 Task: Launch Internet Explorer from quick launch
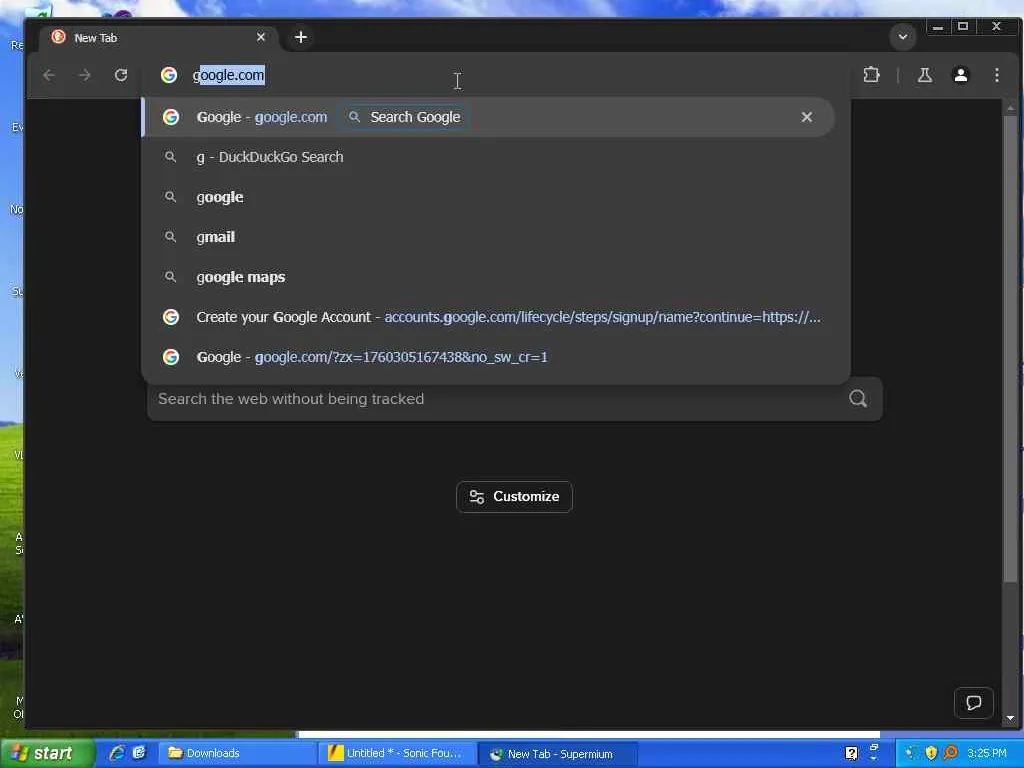tap(117, 753)
